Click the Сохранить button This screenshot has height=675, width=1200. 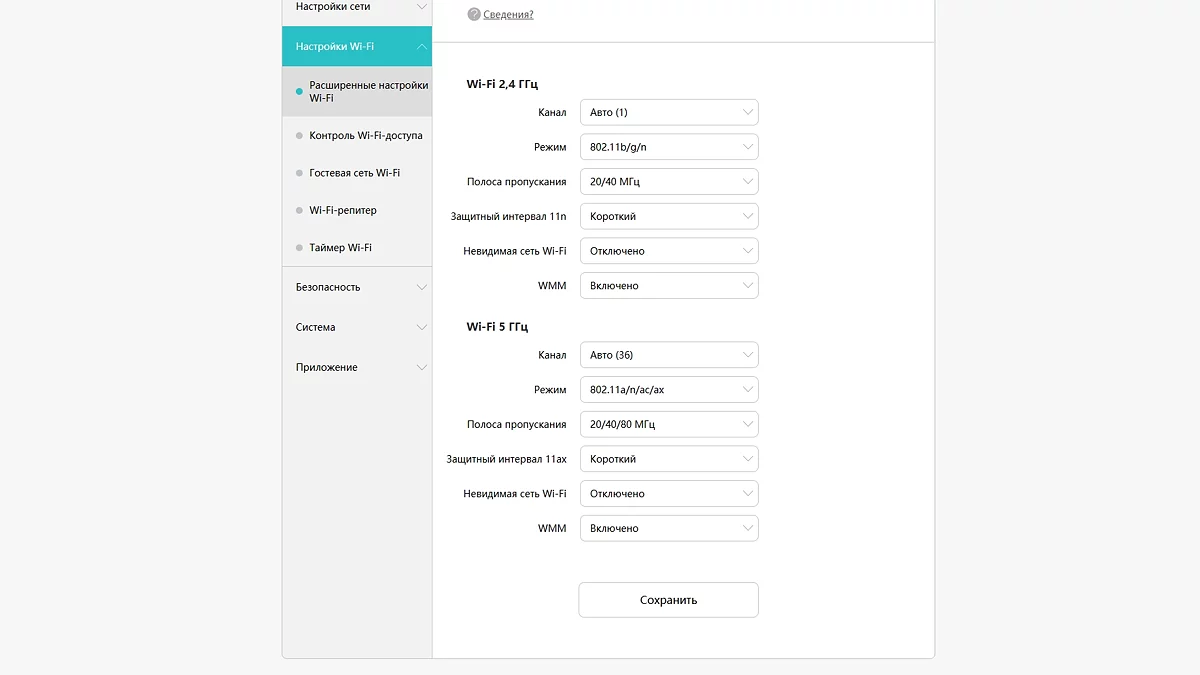click(x=668, y=600)
